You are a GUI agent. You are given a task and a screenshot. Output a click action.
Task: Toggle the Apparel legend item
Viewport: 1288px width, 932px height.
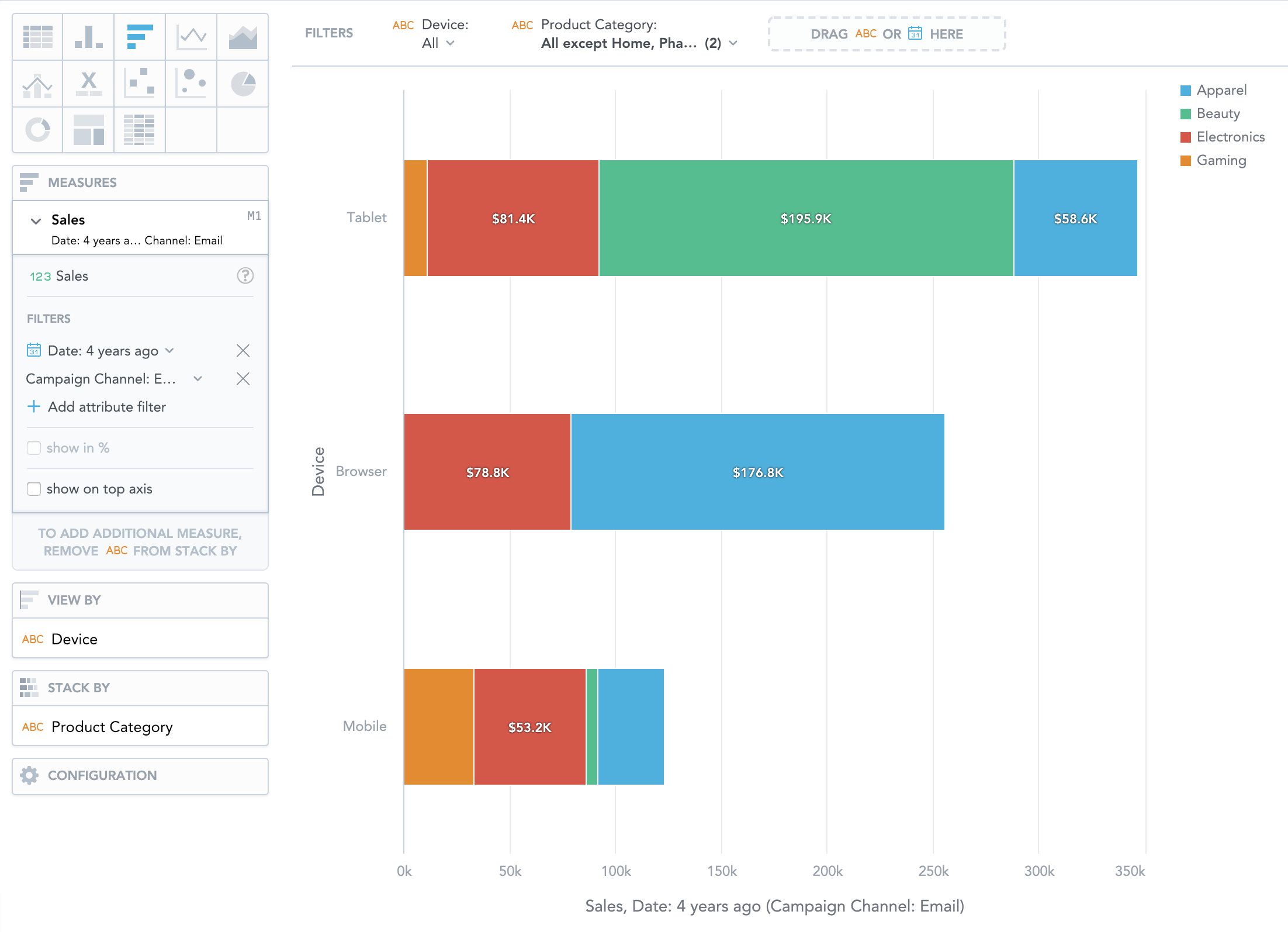tap(1213, 90)
